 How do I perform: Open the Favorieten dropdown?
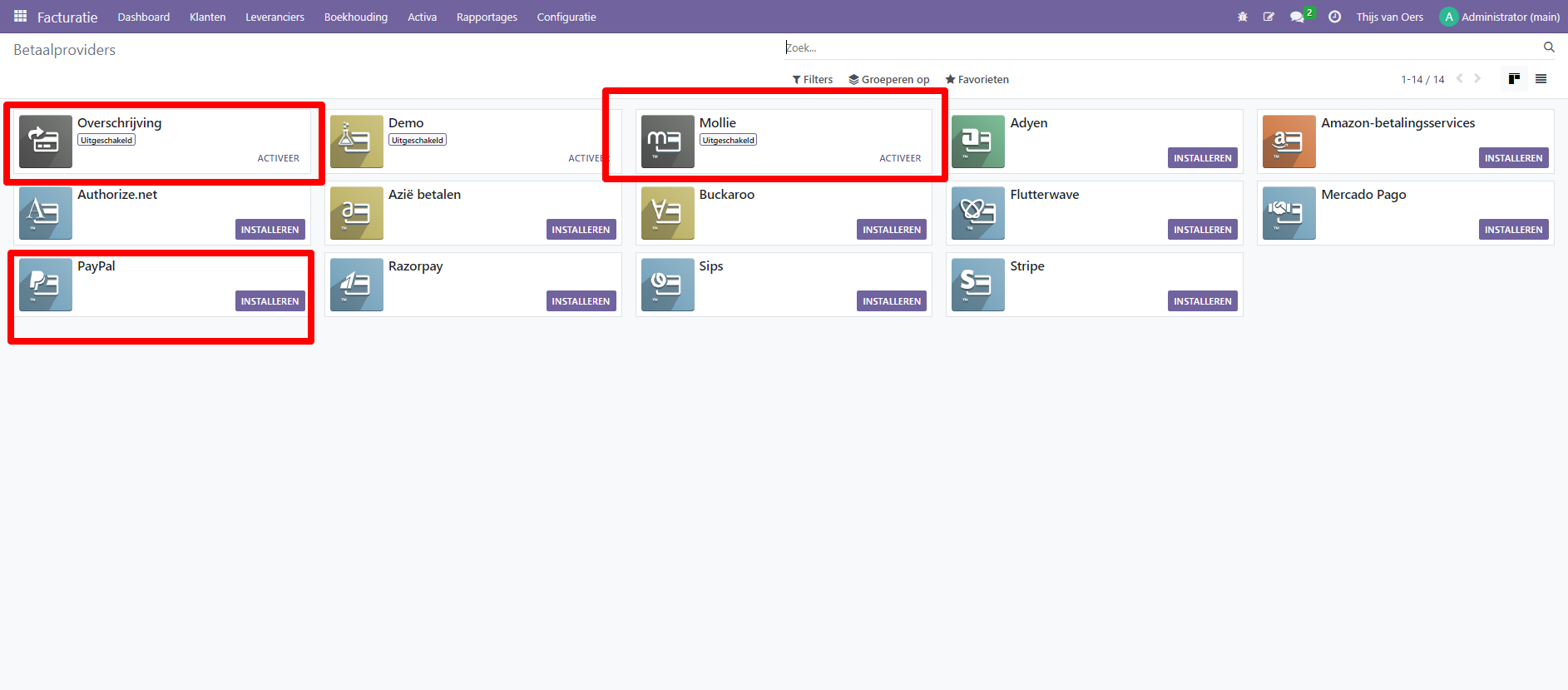[x=977, y=80]
